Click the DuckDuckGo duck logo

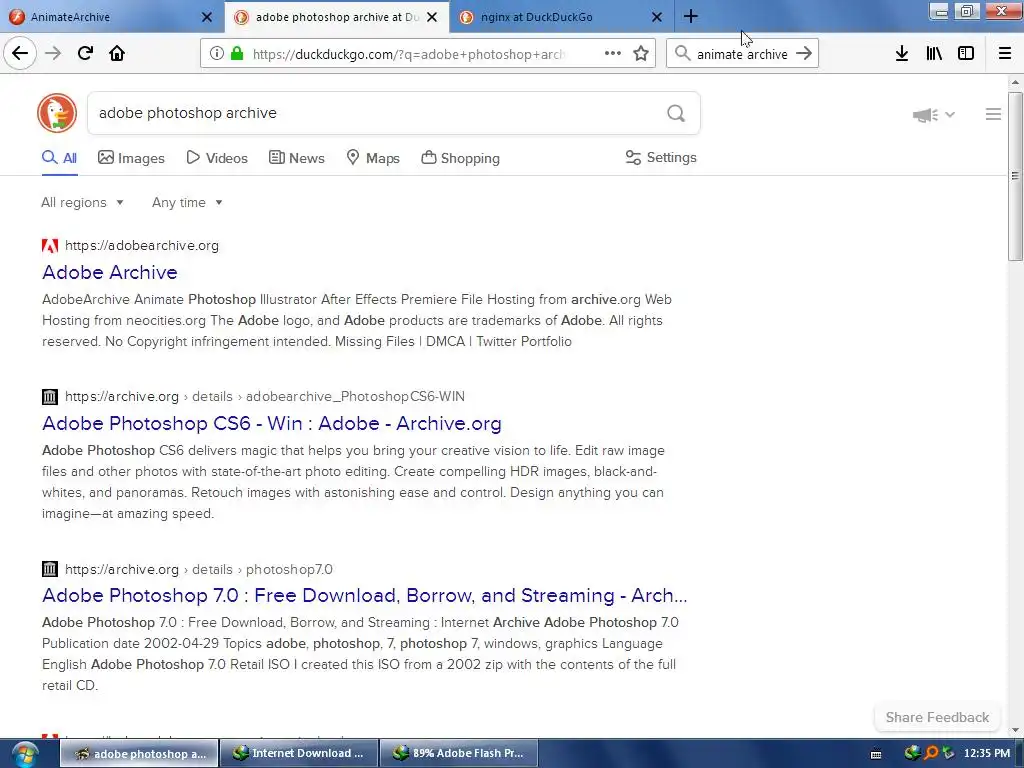[x=57, y=113]
